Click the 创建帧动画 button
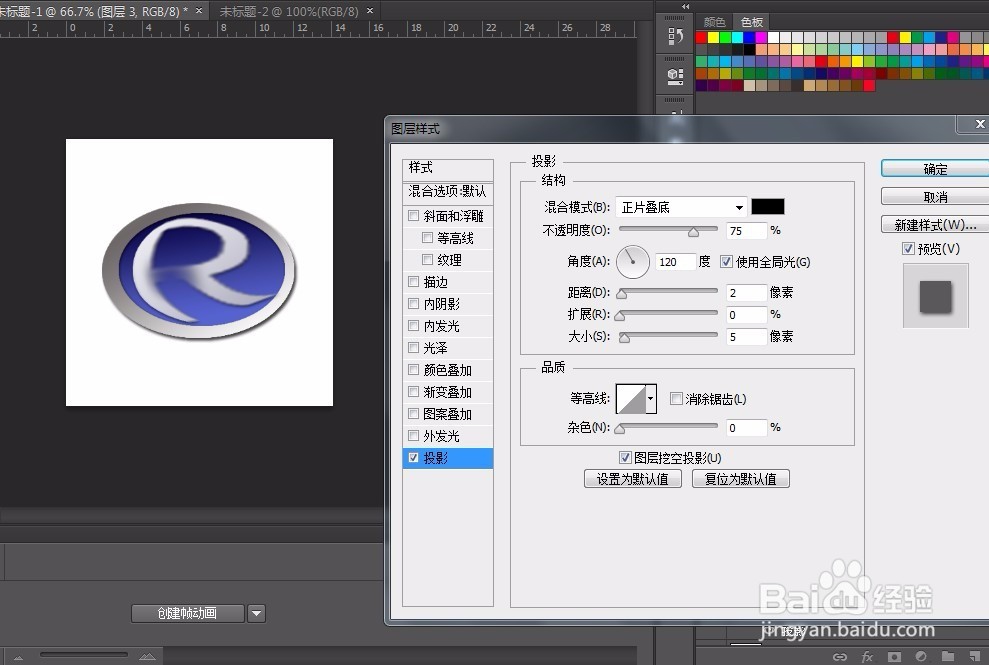Image resolution: width=989 pixels, height=665 pixels. click(x=187, y=613)
